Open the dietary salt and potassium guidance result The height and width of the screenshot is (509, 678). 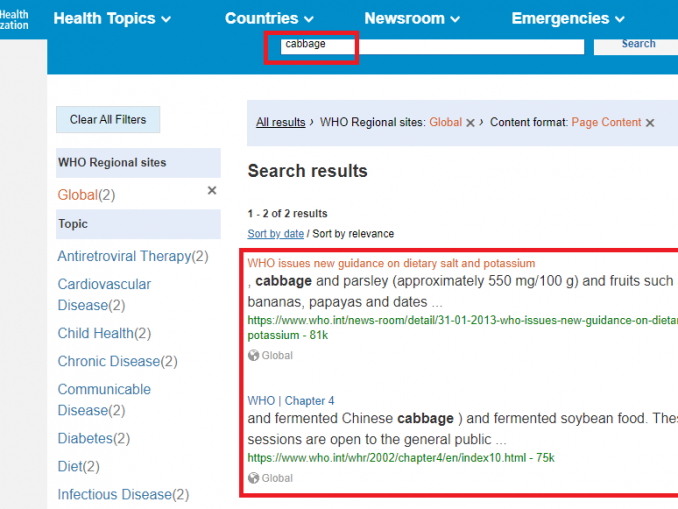(391, 263)
